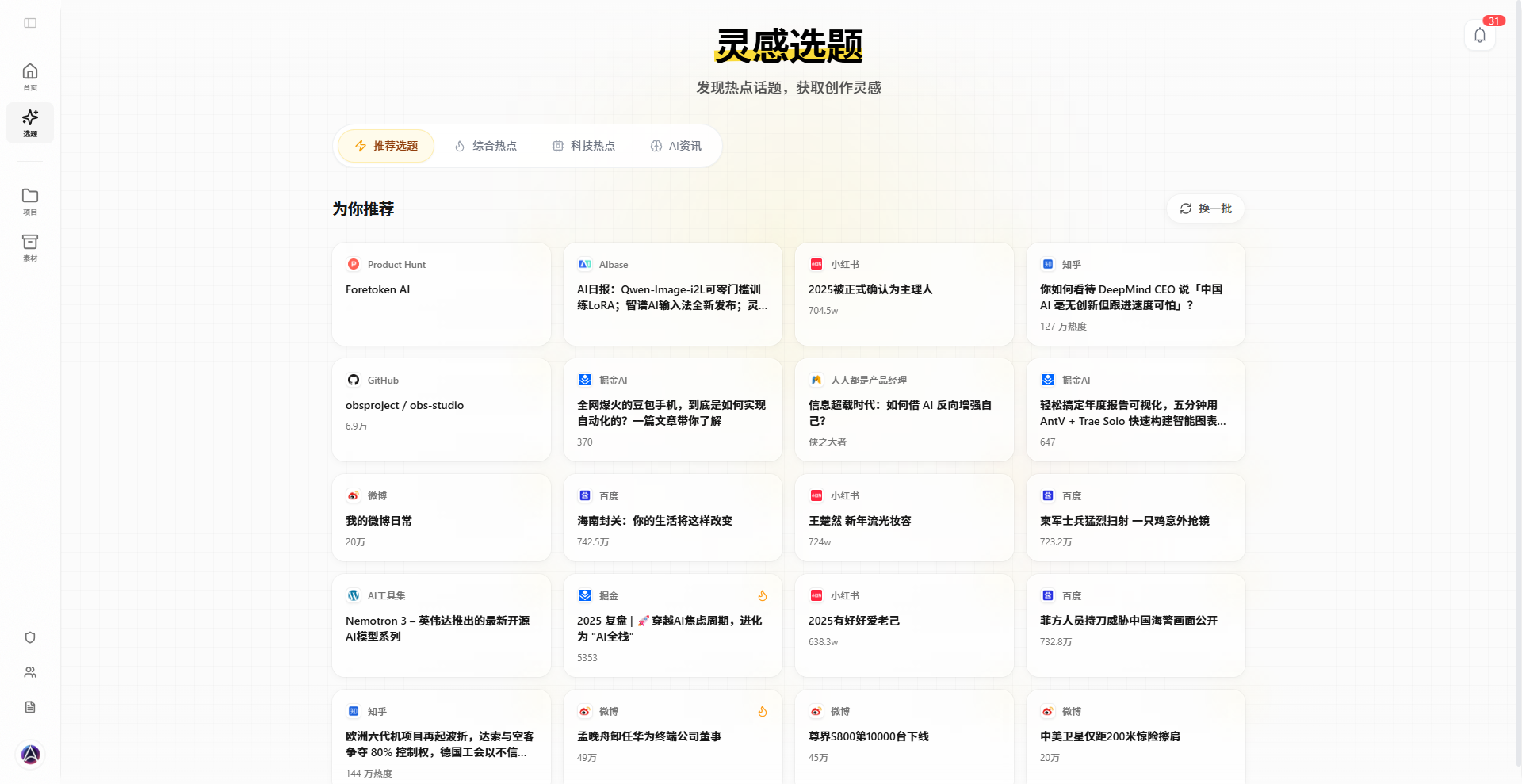
Task: Click the fire icon on 2025复盘 card
Action: pyautogui.click(x=762, y=595)
